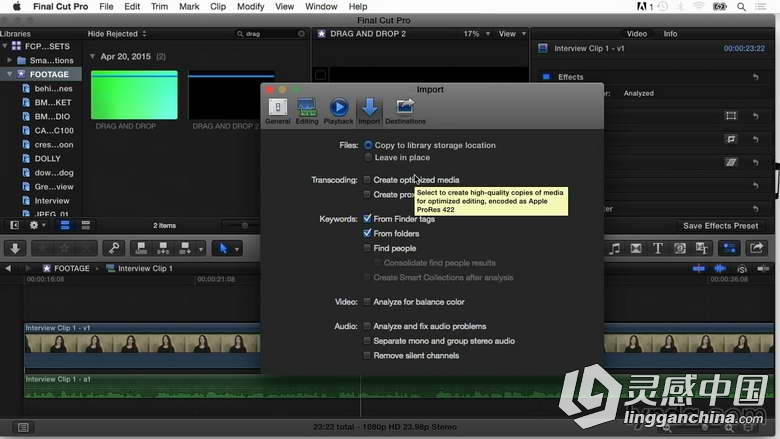Click the Crop control icon in inspector

[731, 139]
